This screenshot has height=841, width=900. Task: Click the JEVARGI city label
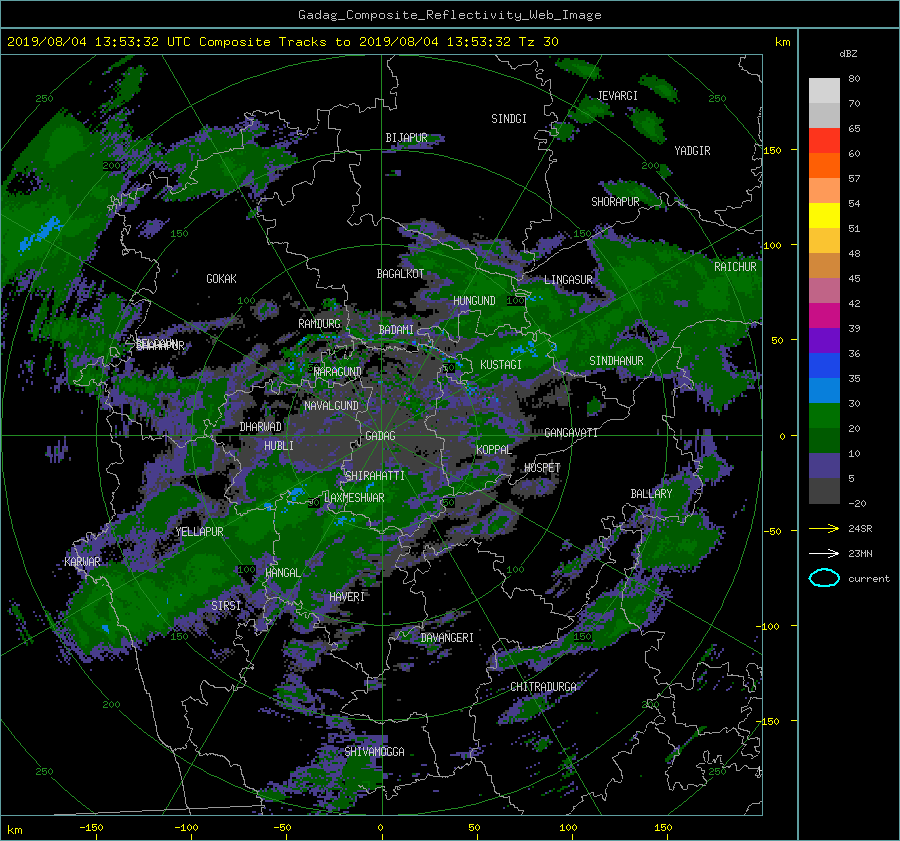click(x=617, y=96)
